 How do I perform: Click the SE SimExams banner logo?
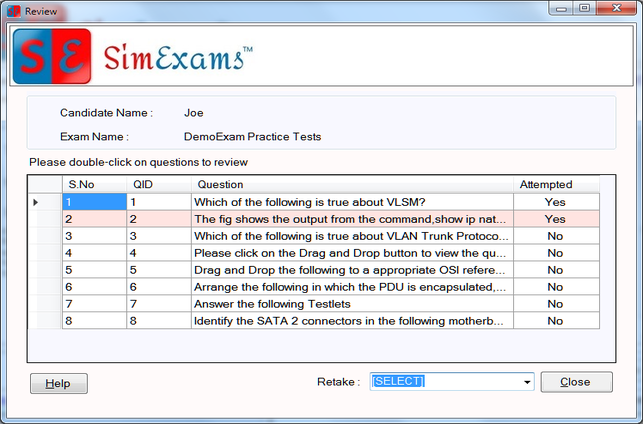[x=52, y=56]
